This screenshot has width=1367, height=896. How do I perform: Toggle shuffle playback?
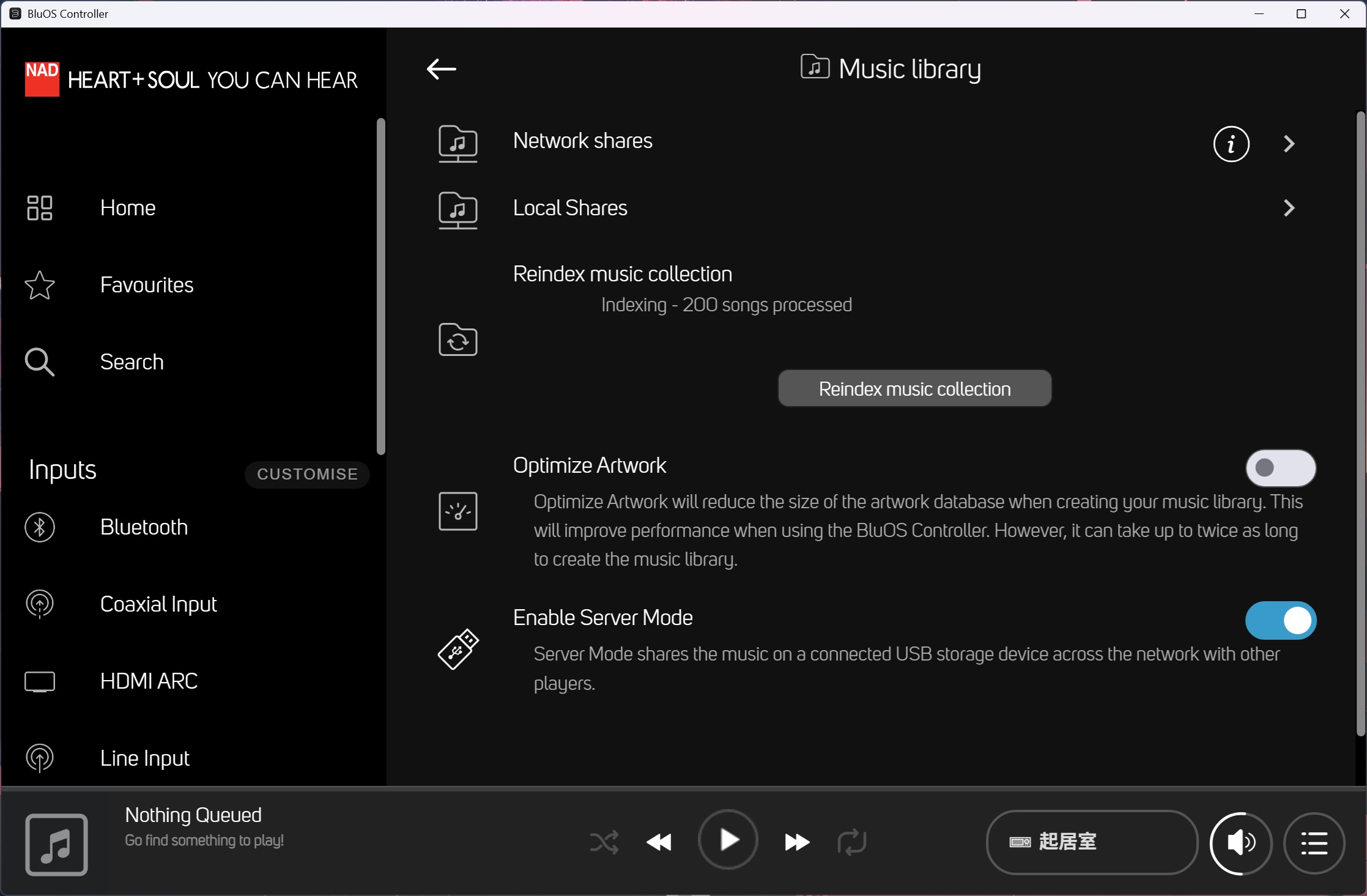pos(604,842)
